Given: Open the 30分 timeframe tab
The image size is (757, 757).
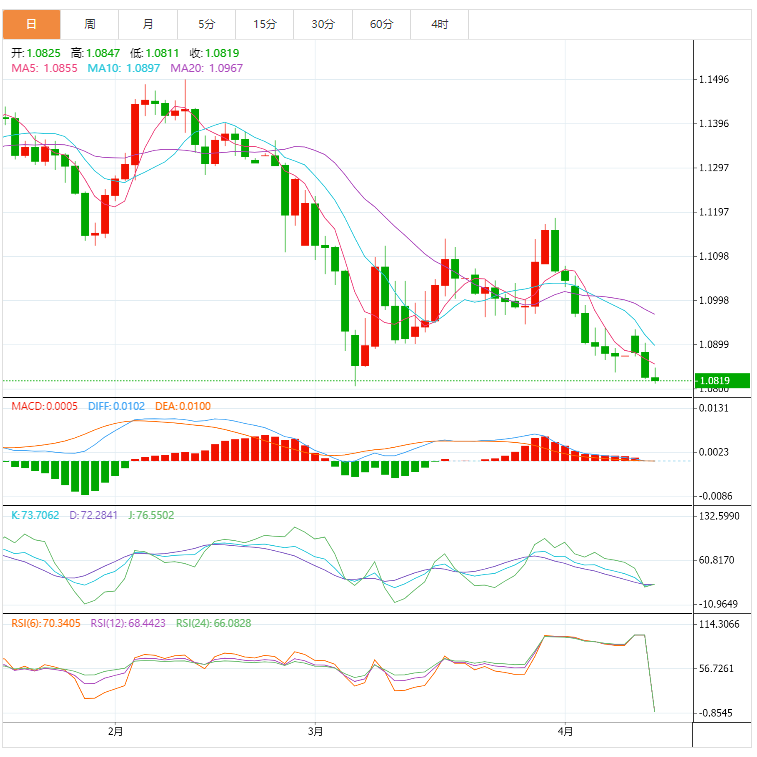Looking at the screenshot, I should pyautogui.click(x=323, y=24).
